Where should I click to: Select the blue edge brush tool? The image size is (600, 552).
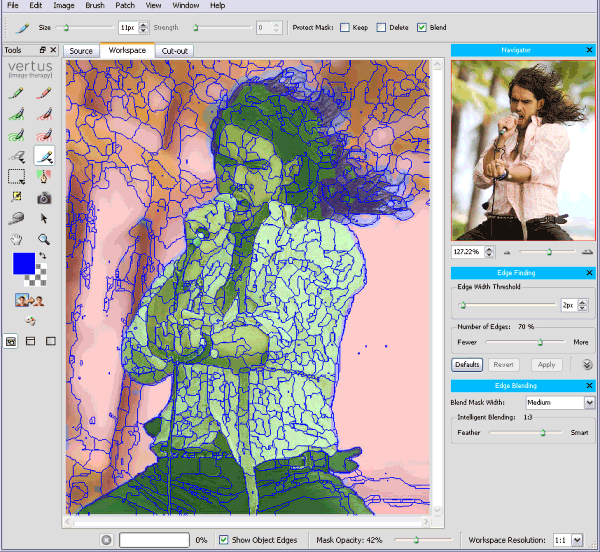click(44, 155)
